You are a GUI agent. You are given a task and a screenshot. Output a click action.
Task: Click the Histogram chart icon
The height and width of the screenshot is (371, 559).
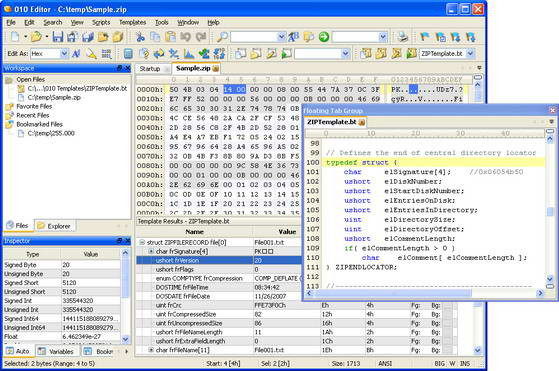(x=189, y=54)
